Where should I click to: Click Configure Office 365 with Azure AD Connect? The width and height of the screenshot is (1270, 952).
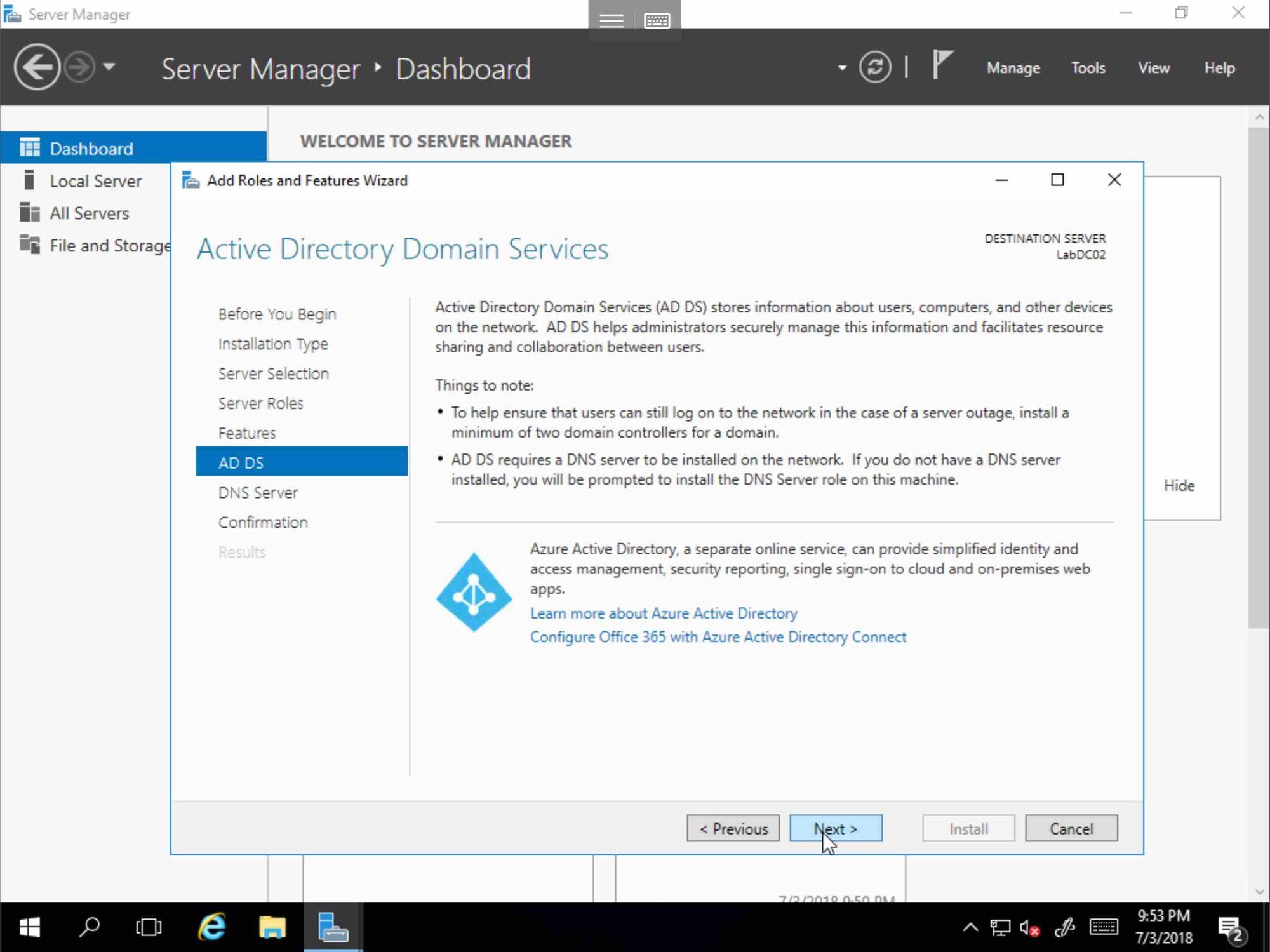click(718, 637)
